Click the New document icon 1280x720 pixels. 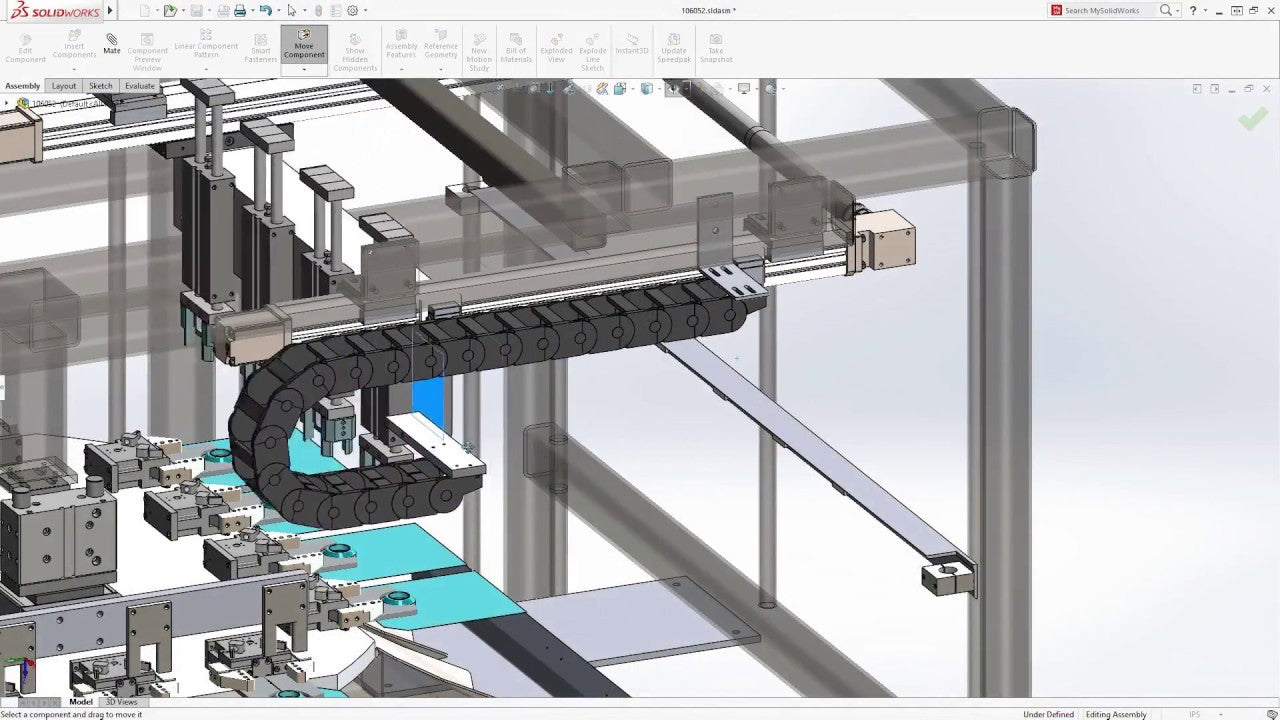(x=146, y=10)
